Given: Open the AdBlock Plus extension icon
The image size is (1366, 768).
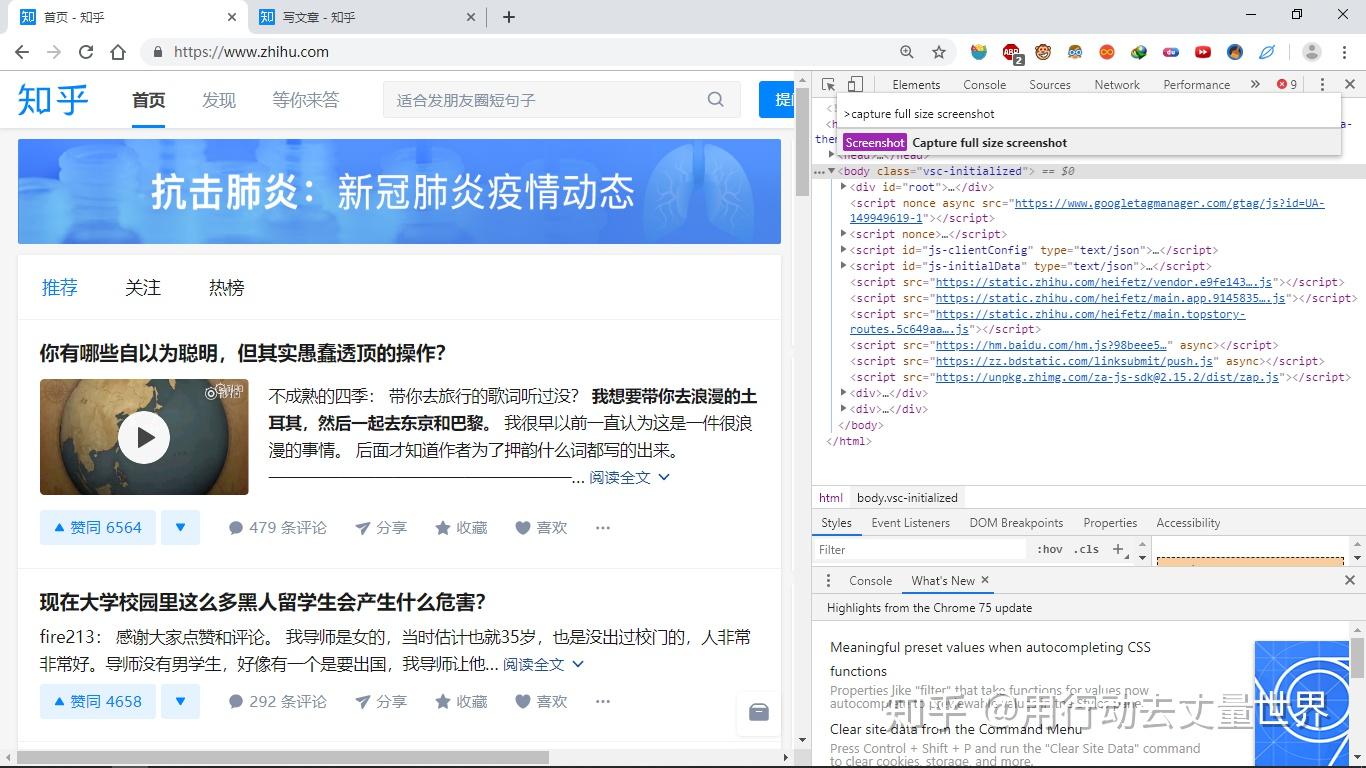Looking at the screenshot, I should coord(1011,52).
